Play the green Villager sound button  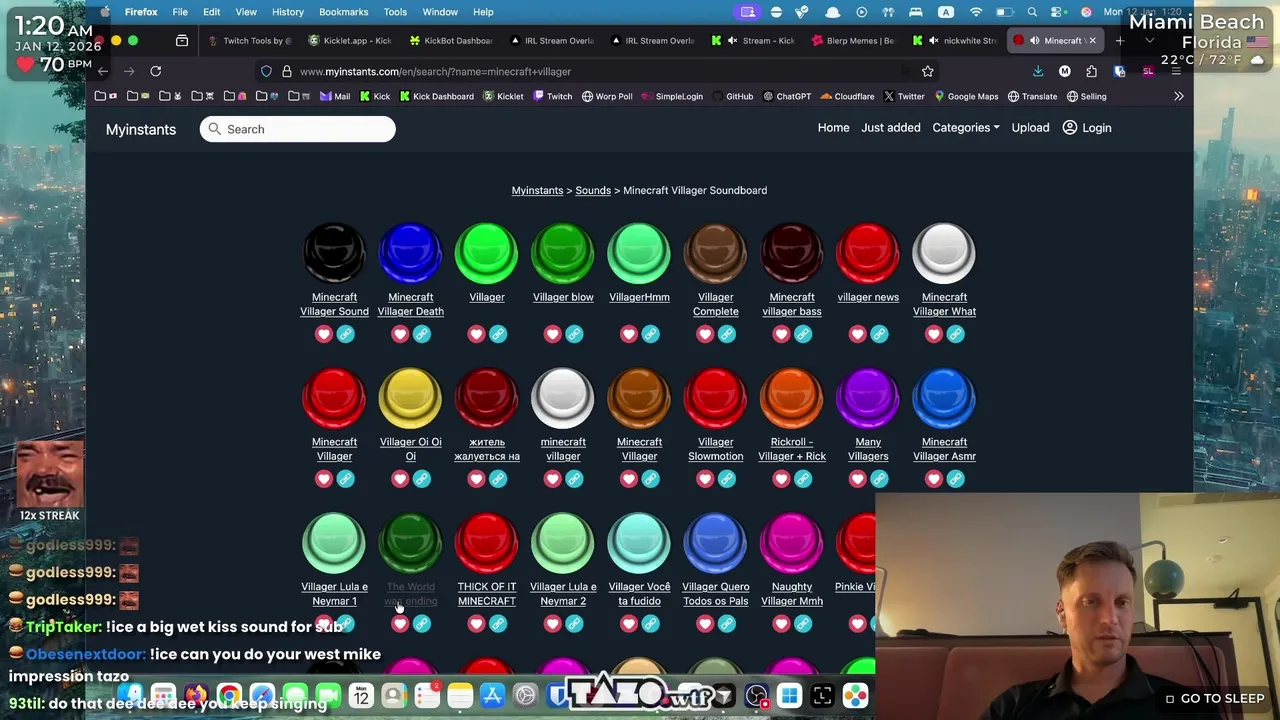tap(487, 254)
